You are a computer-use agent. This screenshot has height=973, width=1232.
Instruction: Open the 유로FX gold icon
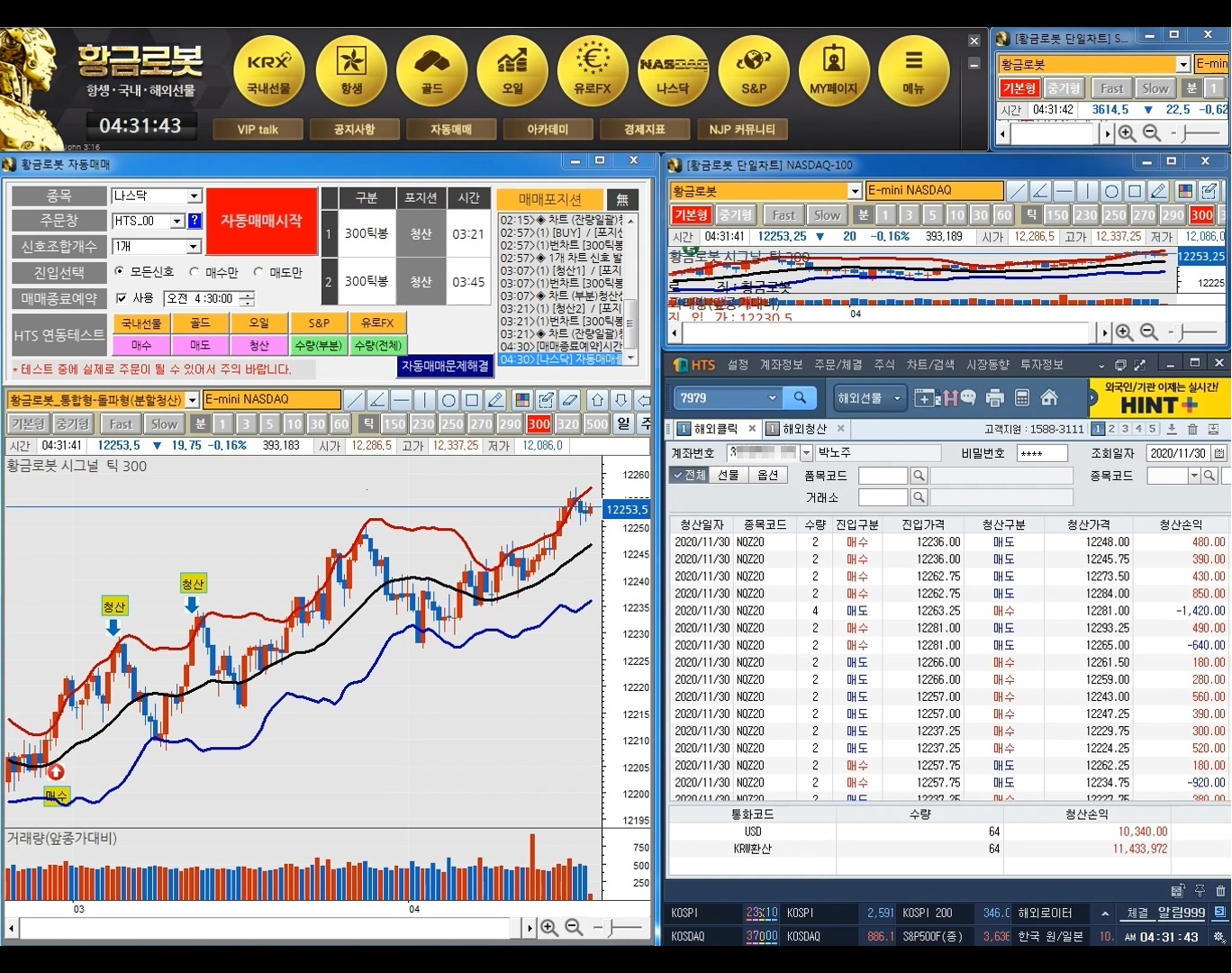[x=593, y=72]
